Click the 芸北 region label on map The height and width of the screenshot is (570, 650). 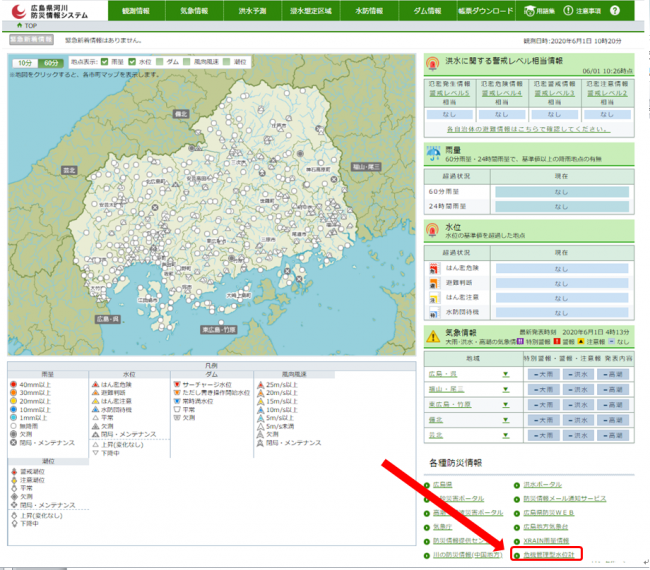click(x=69, y=170)
